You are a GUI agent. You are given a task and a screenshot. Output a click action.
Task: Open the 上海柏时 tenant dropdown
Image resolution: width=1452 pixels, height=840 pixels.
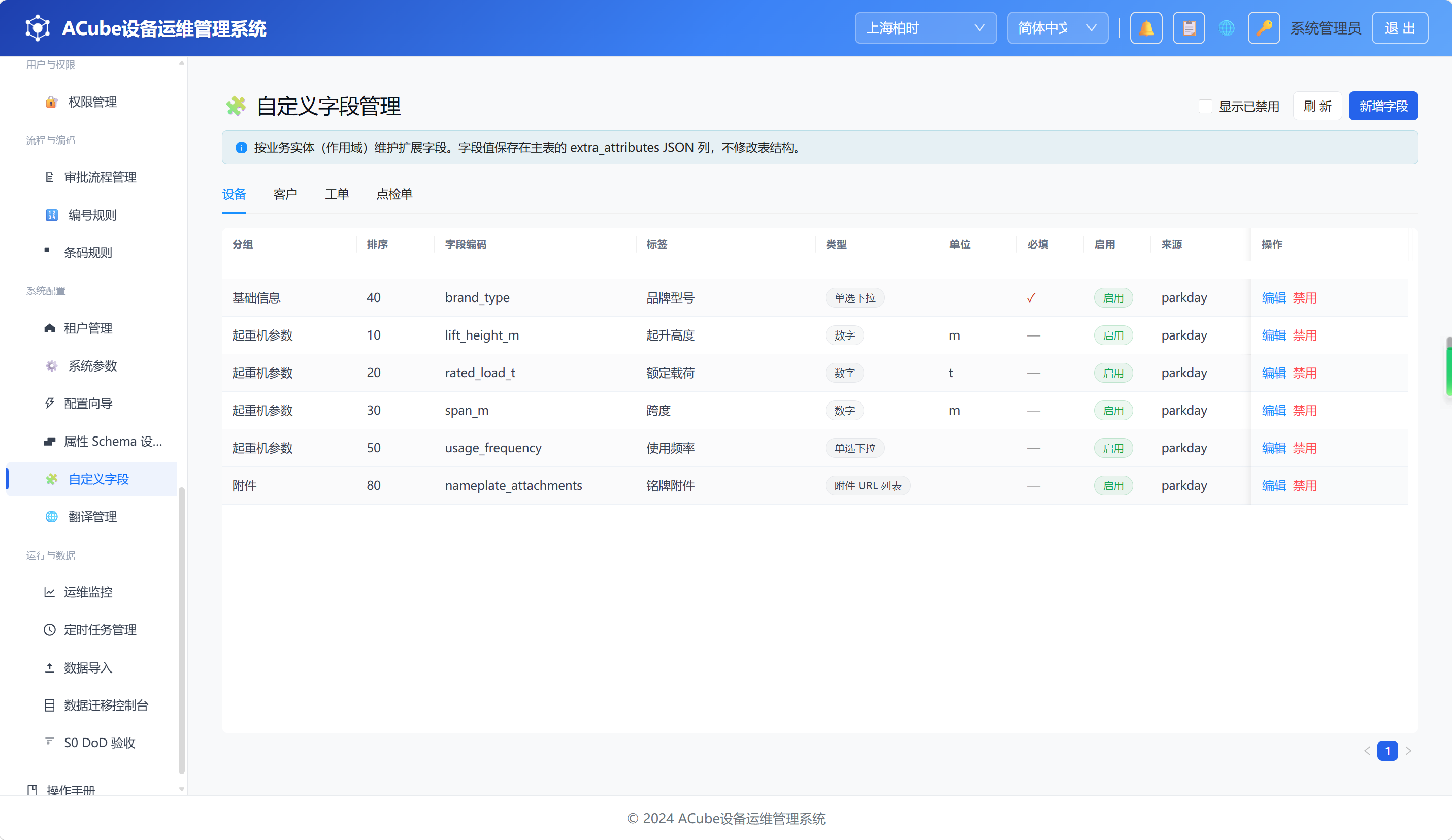926,27
